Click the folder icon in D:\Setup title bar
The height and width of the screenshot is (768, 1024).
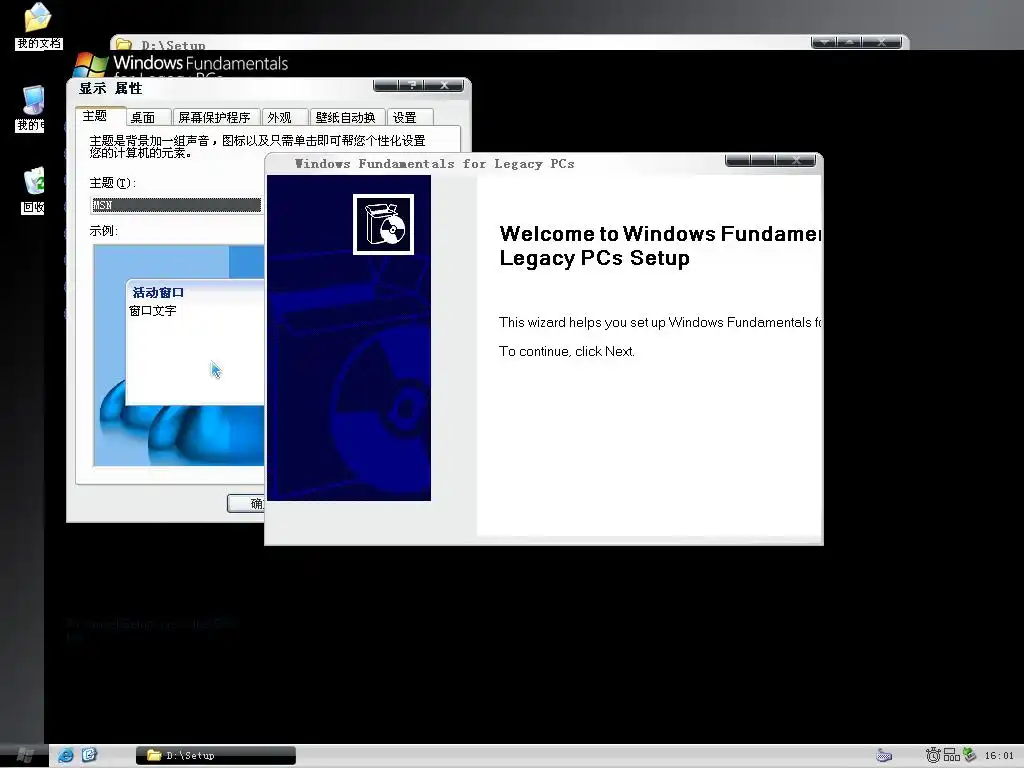pyautogui.click(x=123, y=44)
